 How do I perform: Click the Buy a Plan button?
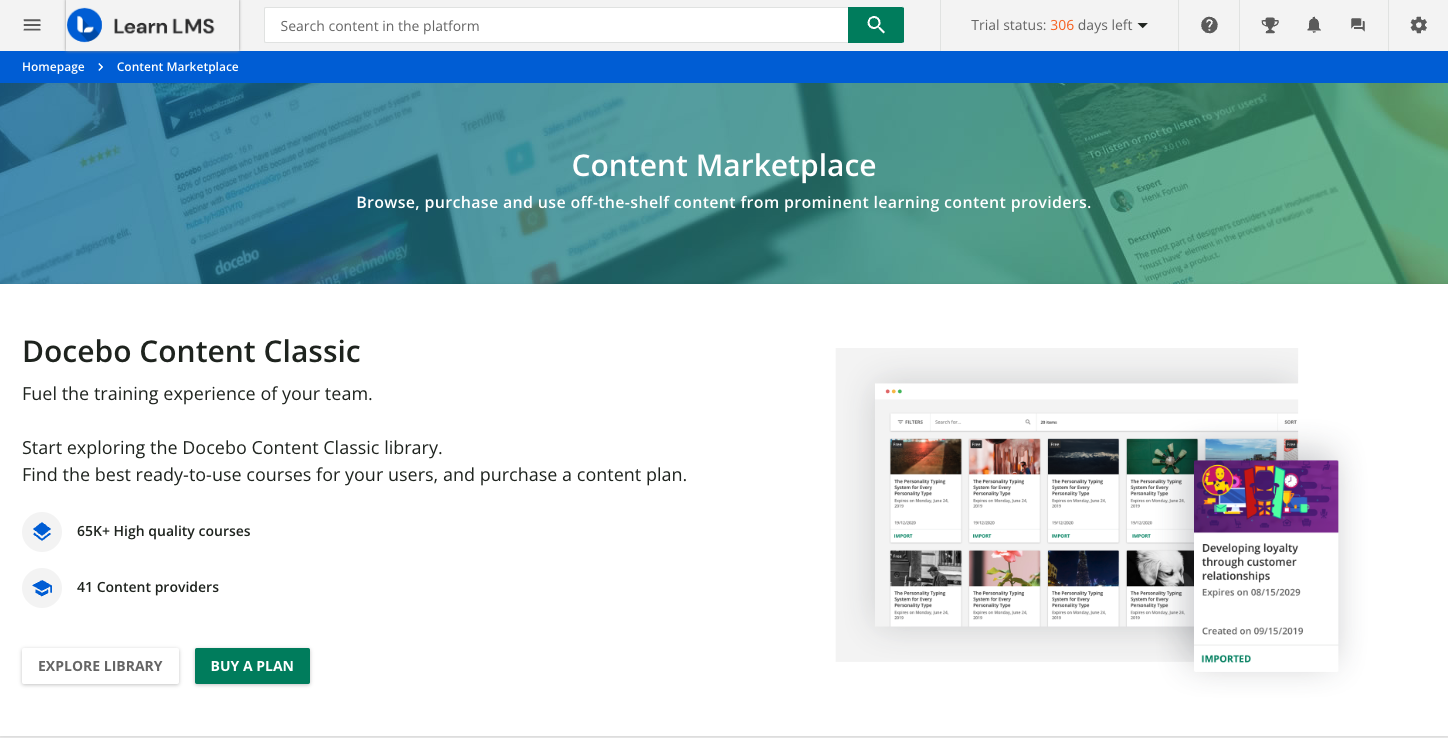tap(252, 665)
